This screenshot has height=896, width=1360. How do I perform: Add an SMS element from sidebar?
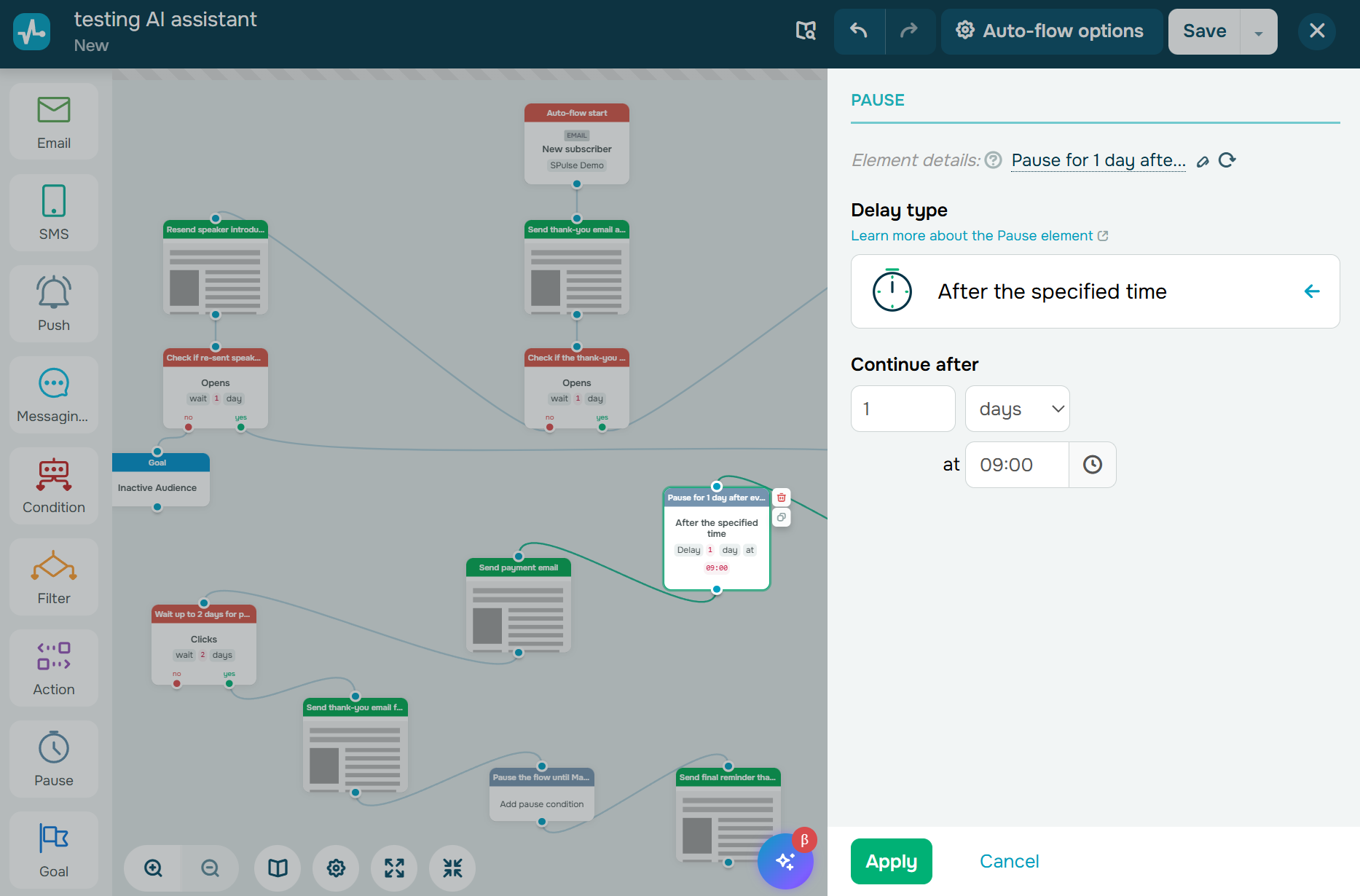pyautogui.click(x=54, y=213)
